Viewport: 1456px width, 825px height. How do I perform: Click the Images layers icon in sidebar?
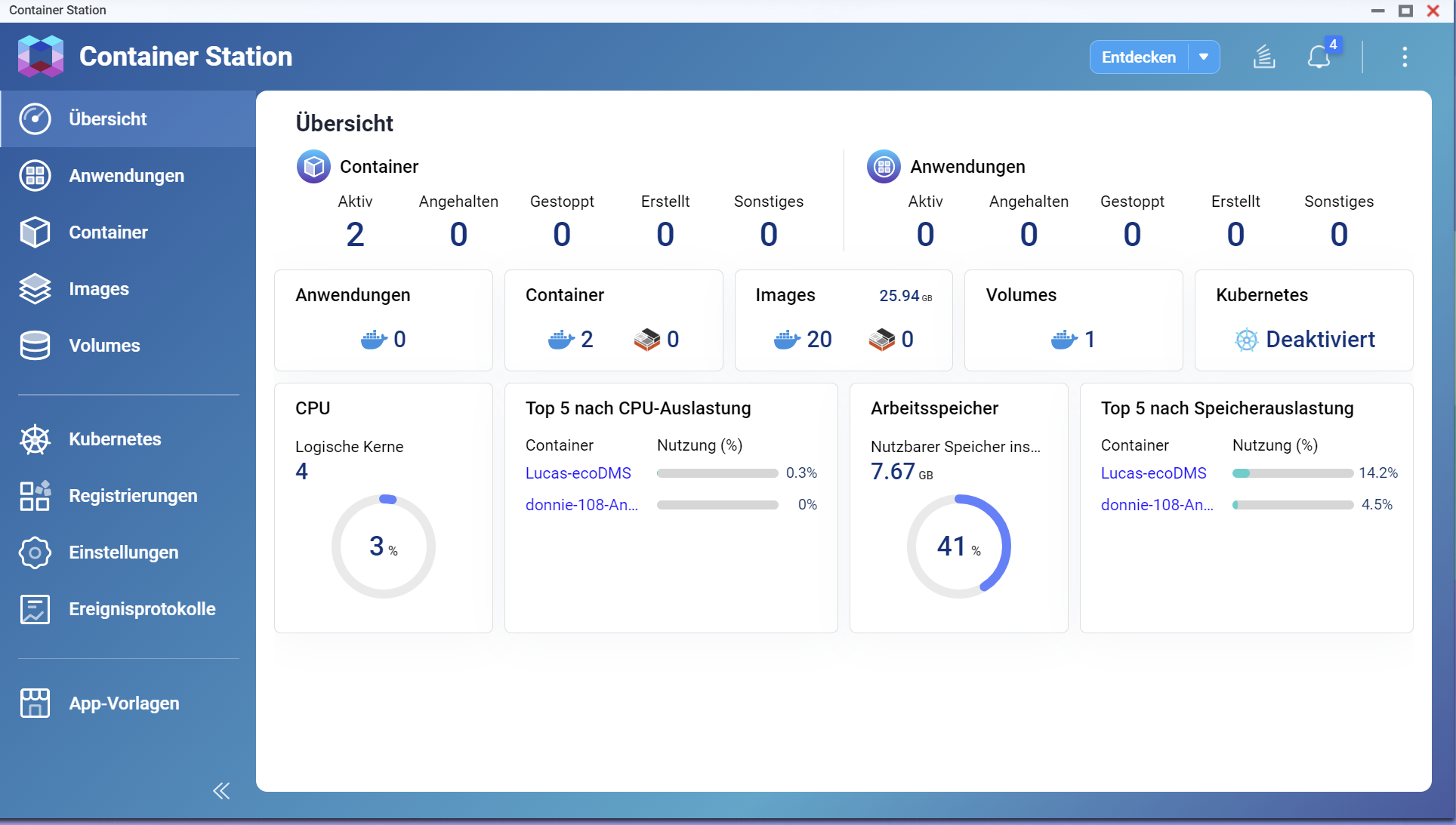(x=35, y=289)
